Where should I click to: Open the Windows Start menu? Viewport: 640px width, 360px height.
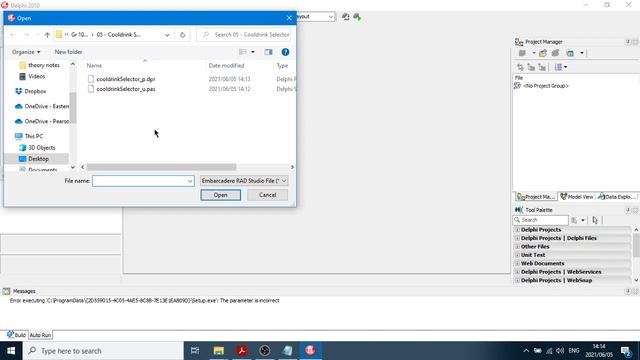tap(11, 351)
